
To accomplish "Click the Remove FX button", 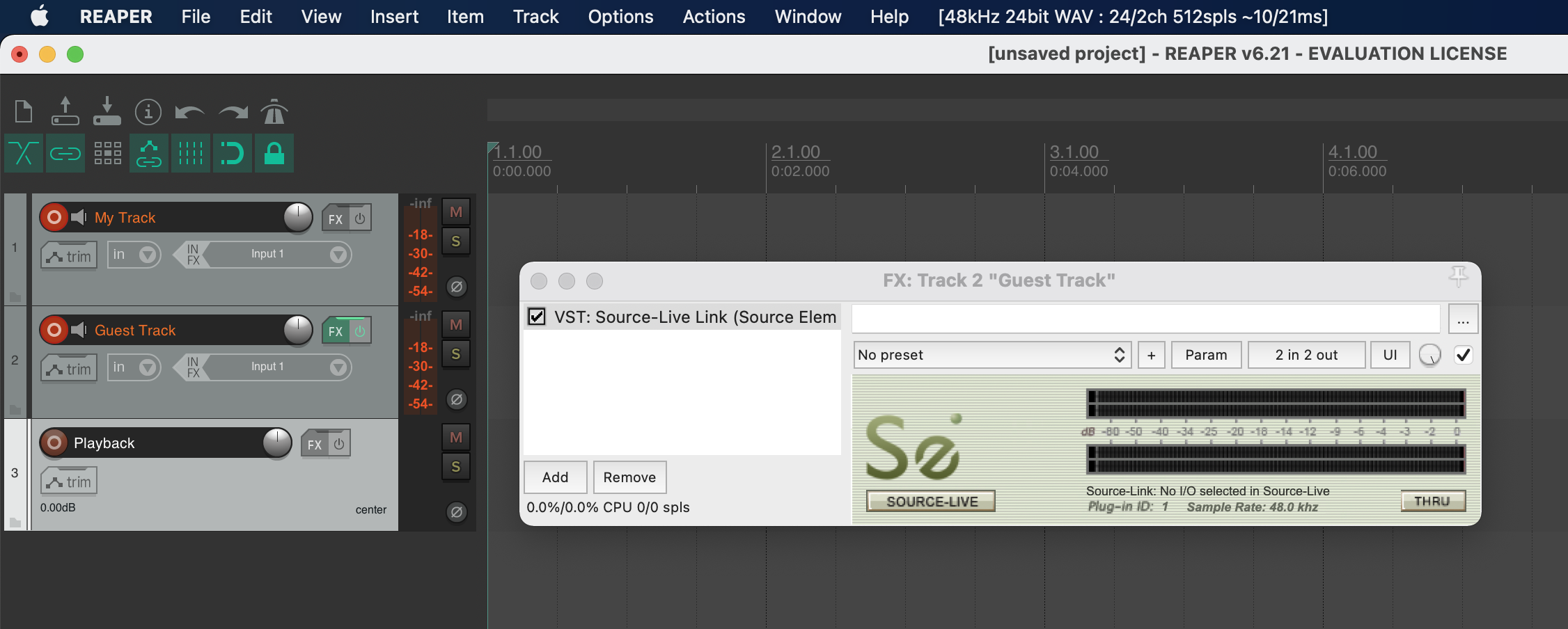I will point(629,477).
